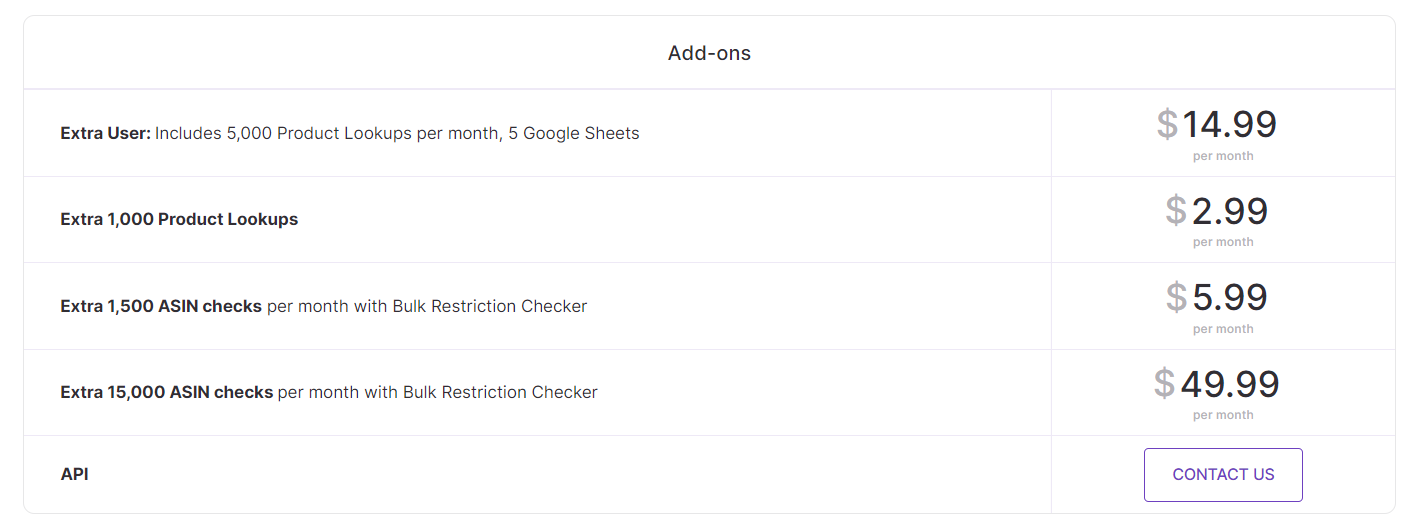Click the bold "Extra 15,000 ASIN checks" text
Image resolution: width=1423 pixels, height=527 pixels.
tap(166, 392)
